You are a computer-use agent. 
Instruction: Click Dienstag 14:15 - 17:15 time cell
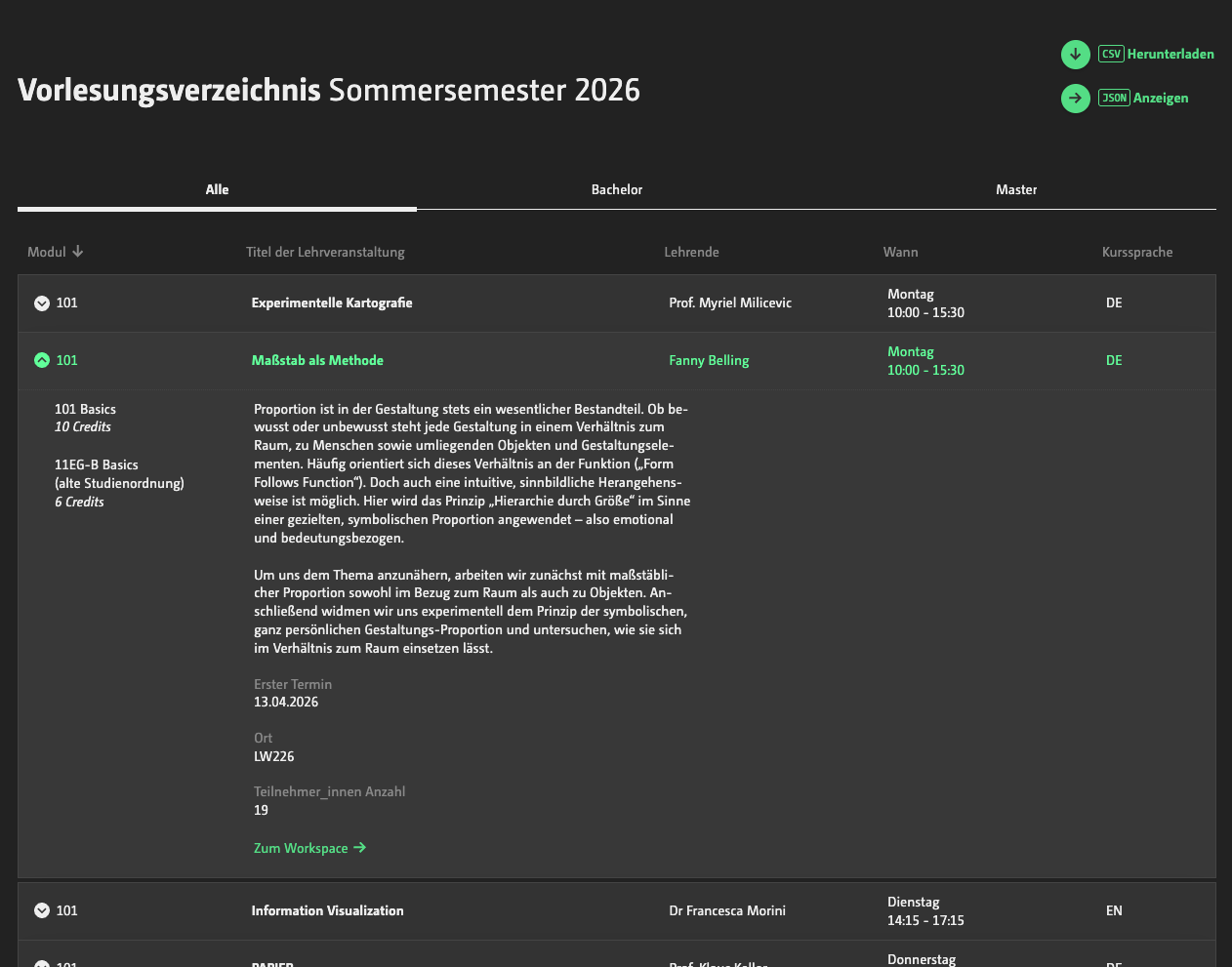[x=925, y=910]
